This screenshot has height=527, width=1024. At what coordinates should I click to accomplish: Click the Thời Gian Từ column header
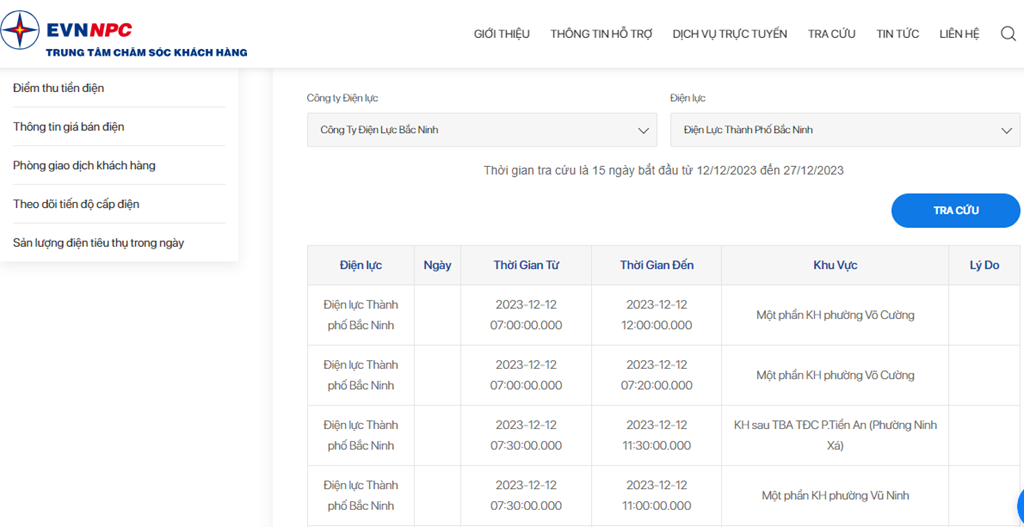(526, 265)
